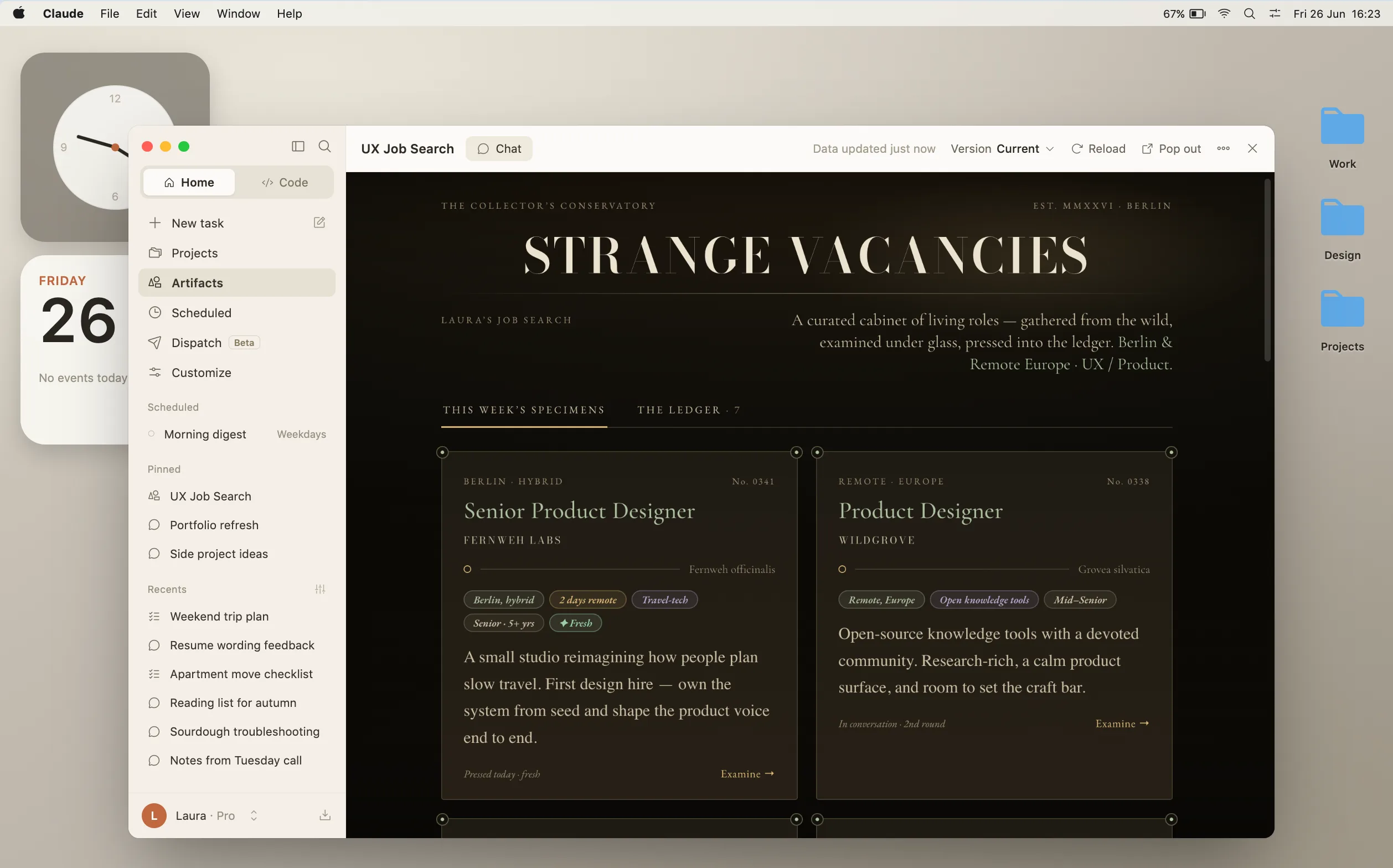Open the Projects folder on desktop
The image size is (1393, 868).
tap(1342, 321)
